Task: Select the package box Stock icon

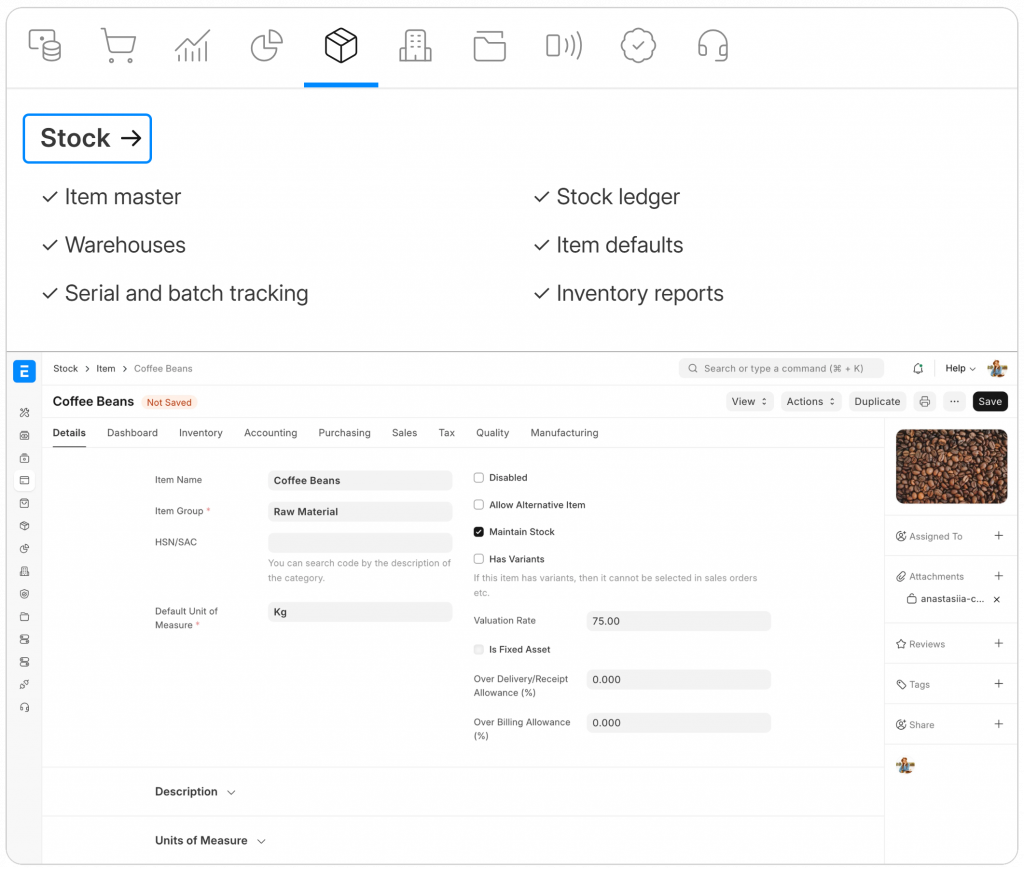Action: coord(341,46)
